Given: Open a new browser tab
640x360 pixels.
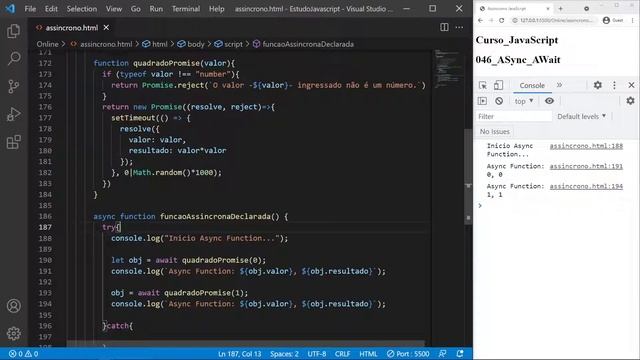Looking at the screenshot, I should click(x=560, y=8).
